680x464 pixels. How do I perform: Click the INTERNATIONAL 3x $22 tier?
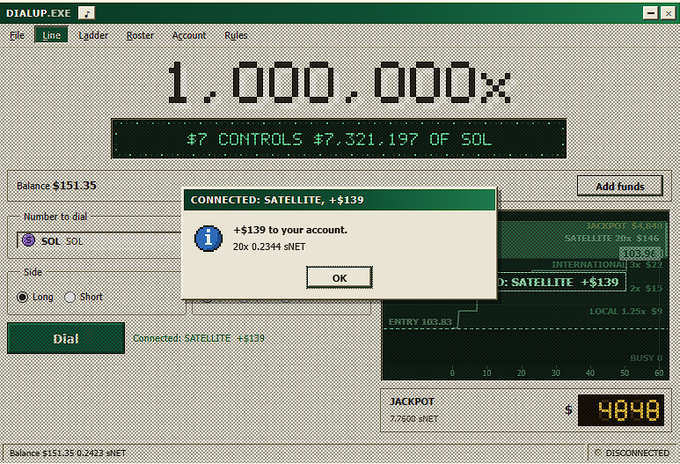point(607,264)
